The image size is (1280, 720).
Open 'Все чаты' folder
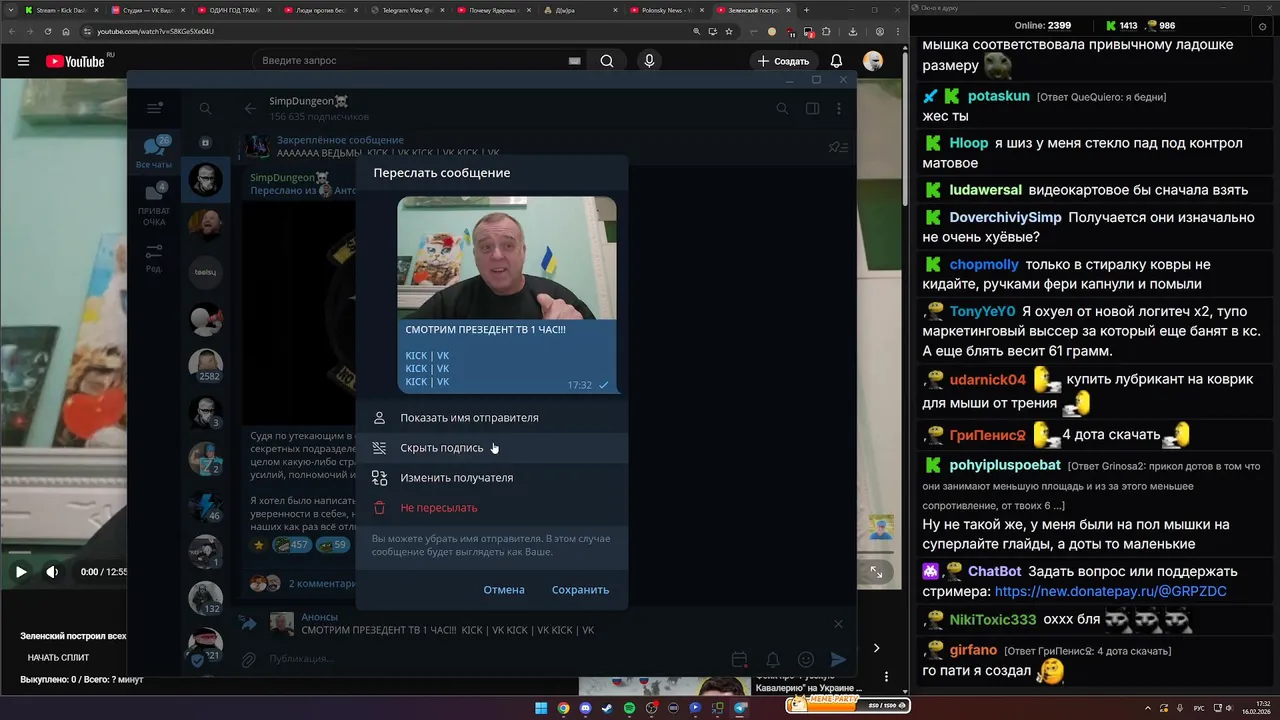click(154, 153)
